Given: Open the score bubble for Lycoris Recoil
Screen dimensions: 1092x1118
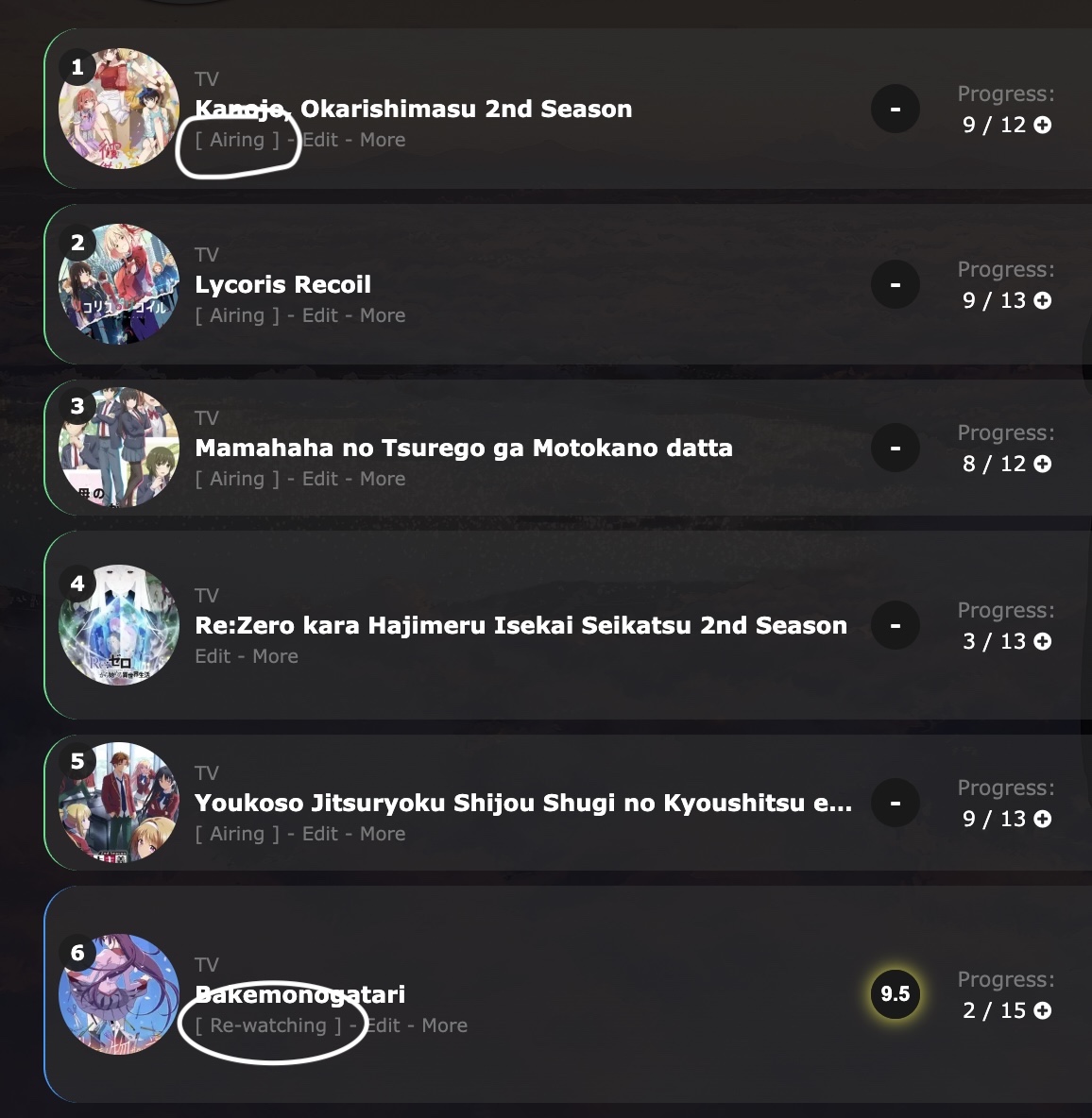Looking at the screenshot, I should tap(896, 284).
